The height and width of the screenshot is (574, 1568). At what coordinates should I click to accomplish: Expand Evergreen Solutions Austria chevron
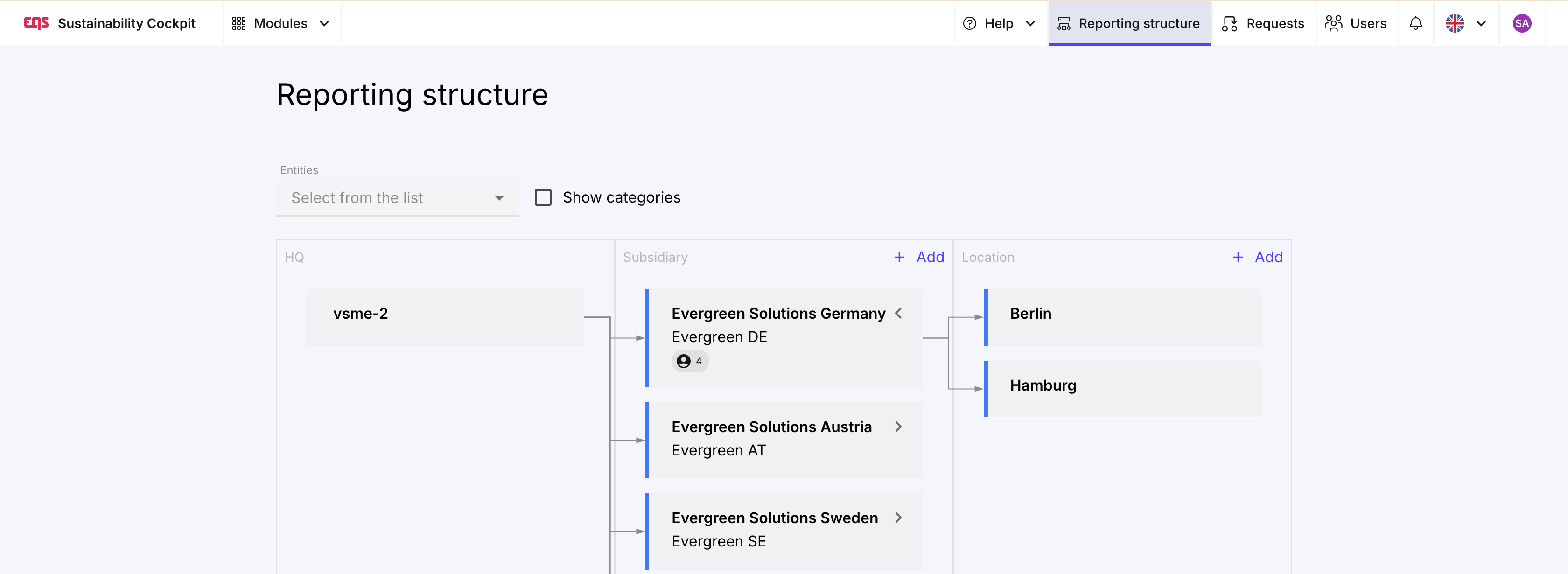point(898,427)
